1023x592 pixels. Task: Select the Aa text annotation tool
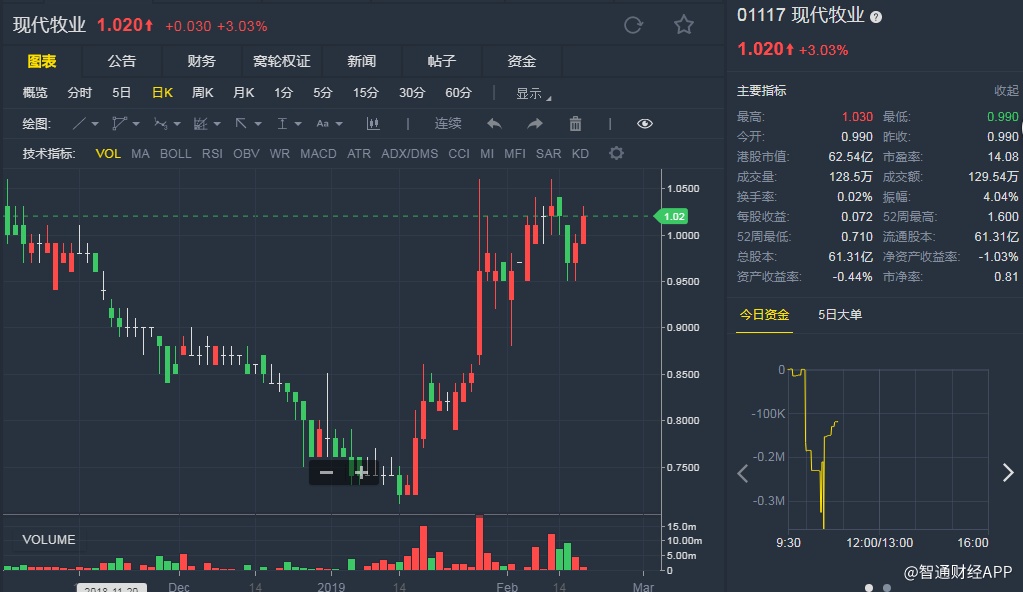[x=322, y=123]
